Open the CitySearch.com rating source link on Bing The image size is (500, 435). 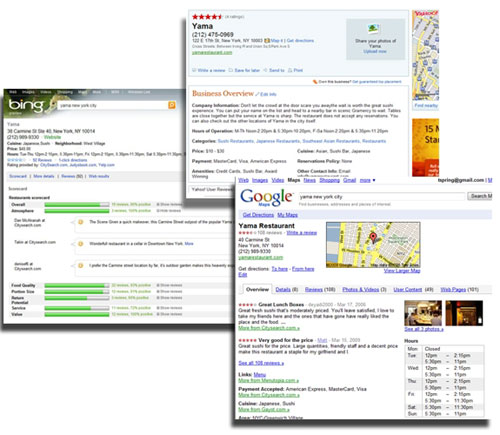(x=54, y=165)
